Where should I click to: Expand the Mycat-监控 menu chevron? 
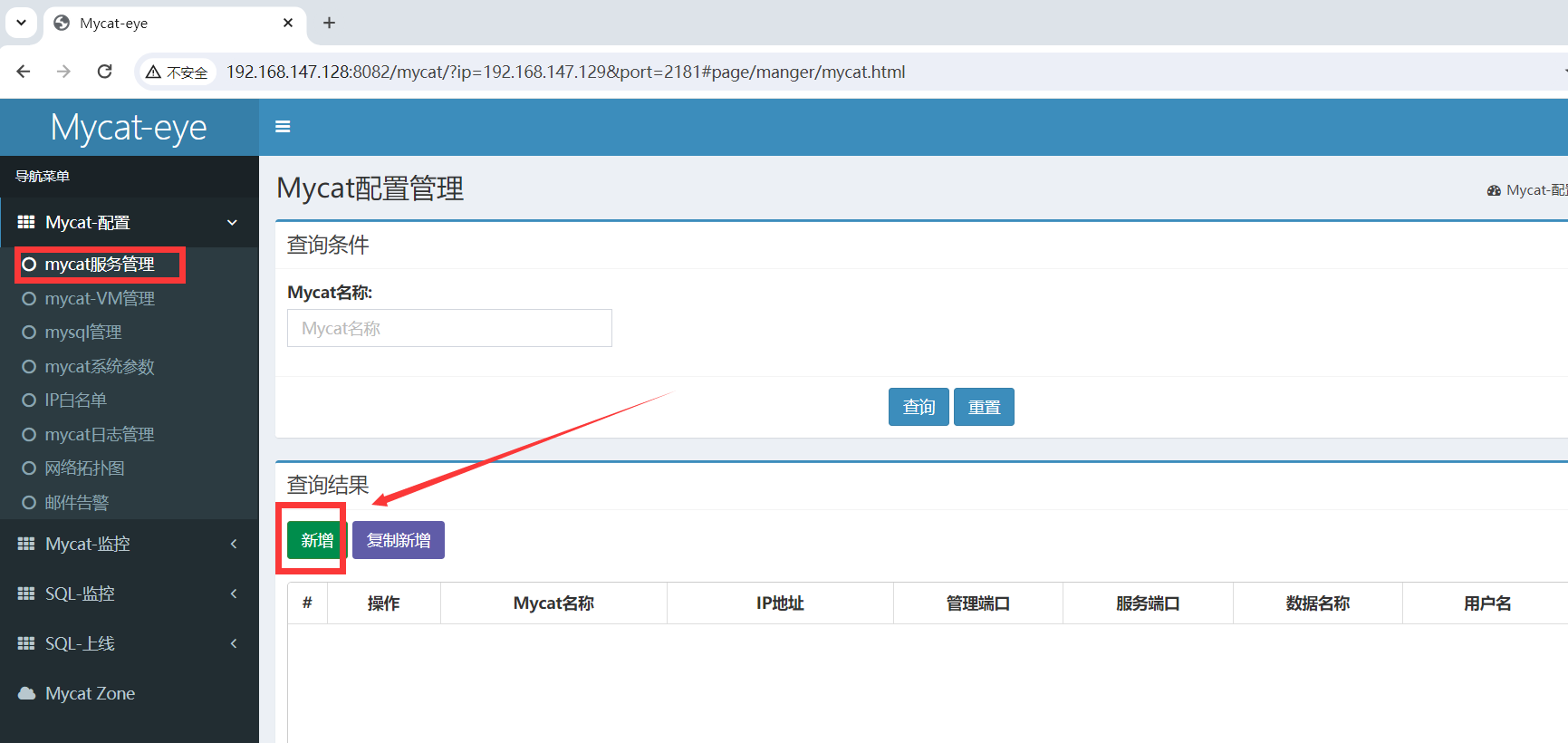coord(234,544)
